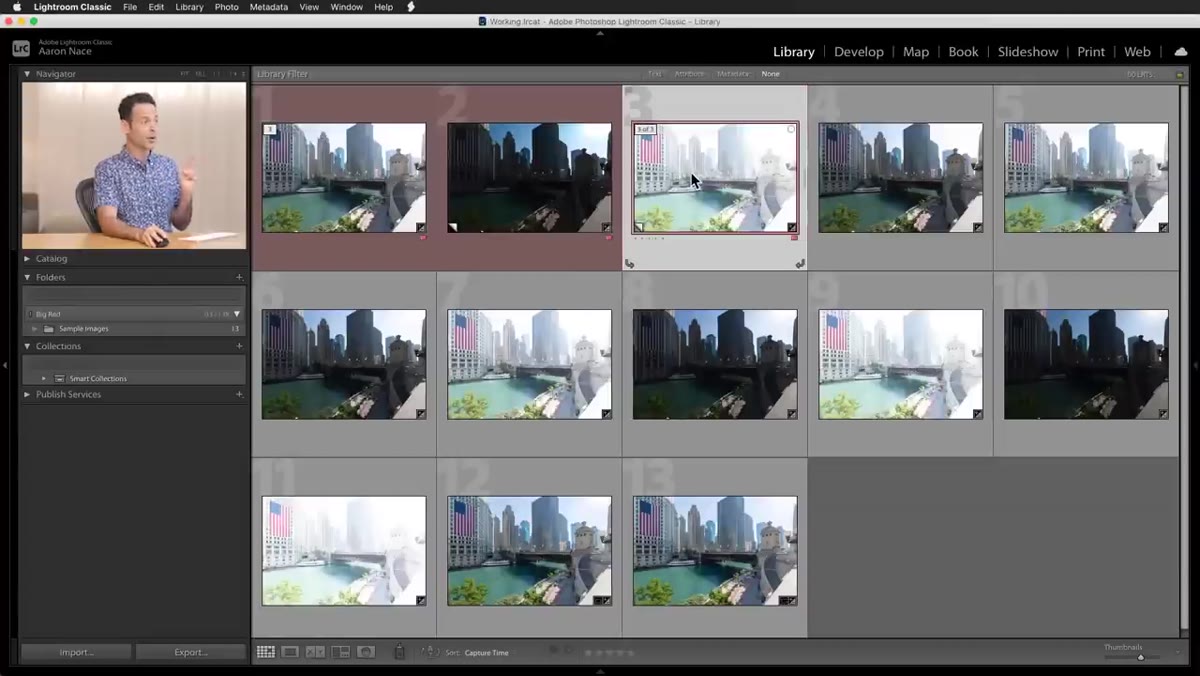Open Survey view icon in toolbar
Image resolution: width=1200 pixels, height=676 pixels.
coord(341,652)
